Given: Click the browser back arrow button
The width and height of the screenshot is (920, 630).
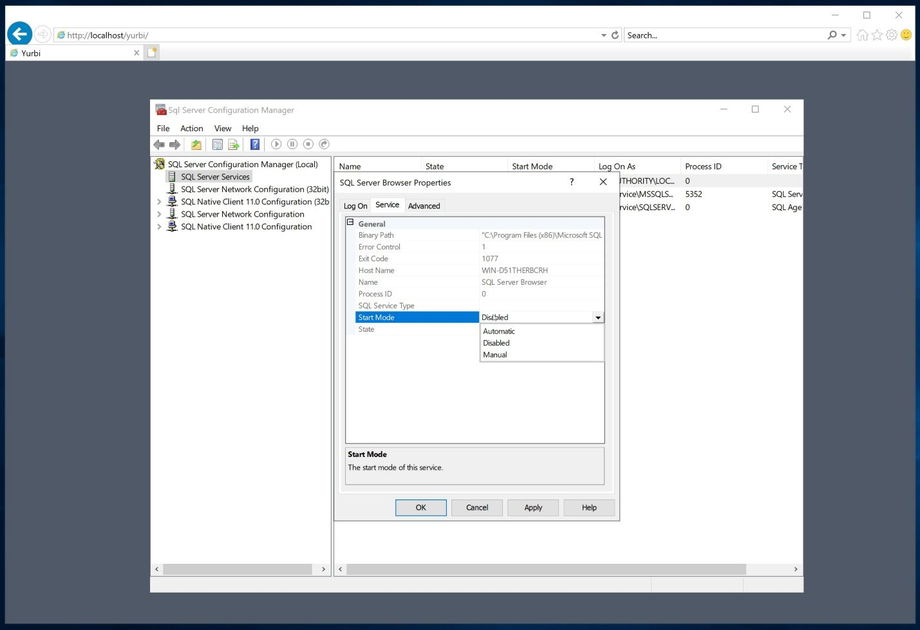Looking at the screenshot, I should 19,34.
